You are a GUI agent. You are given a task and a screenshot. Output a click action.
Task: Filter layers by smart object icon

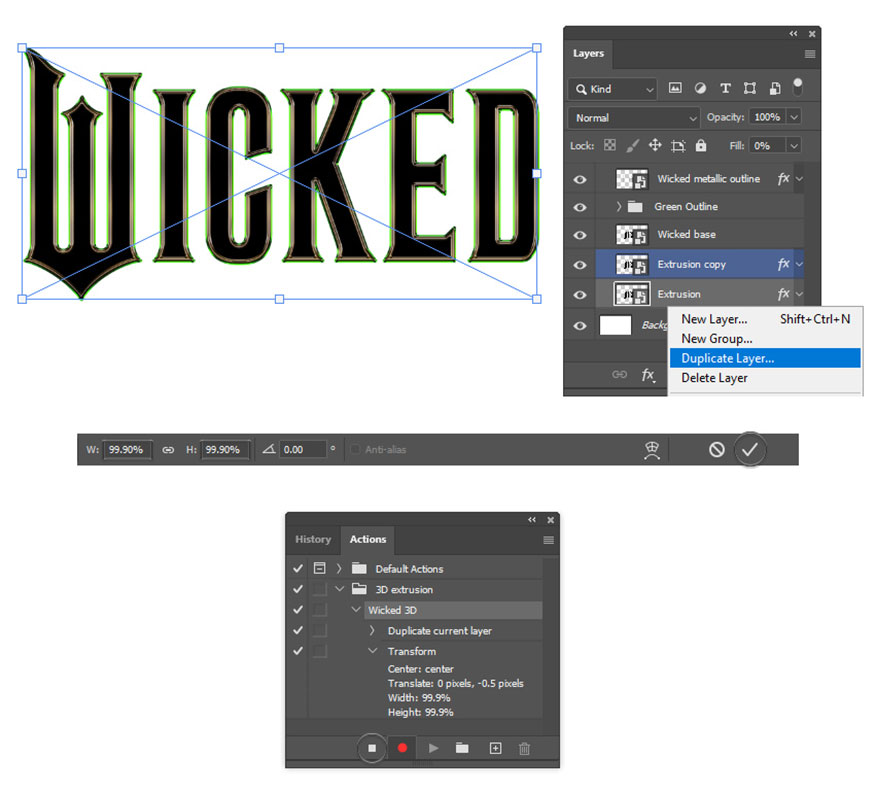775,88
